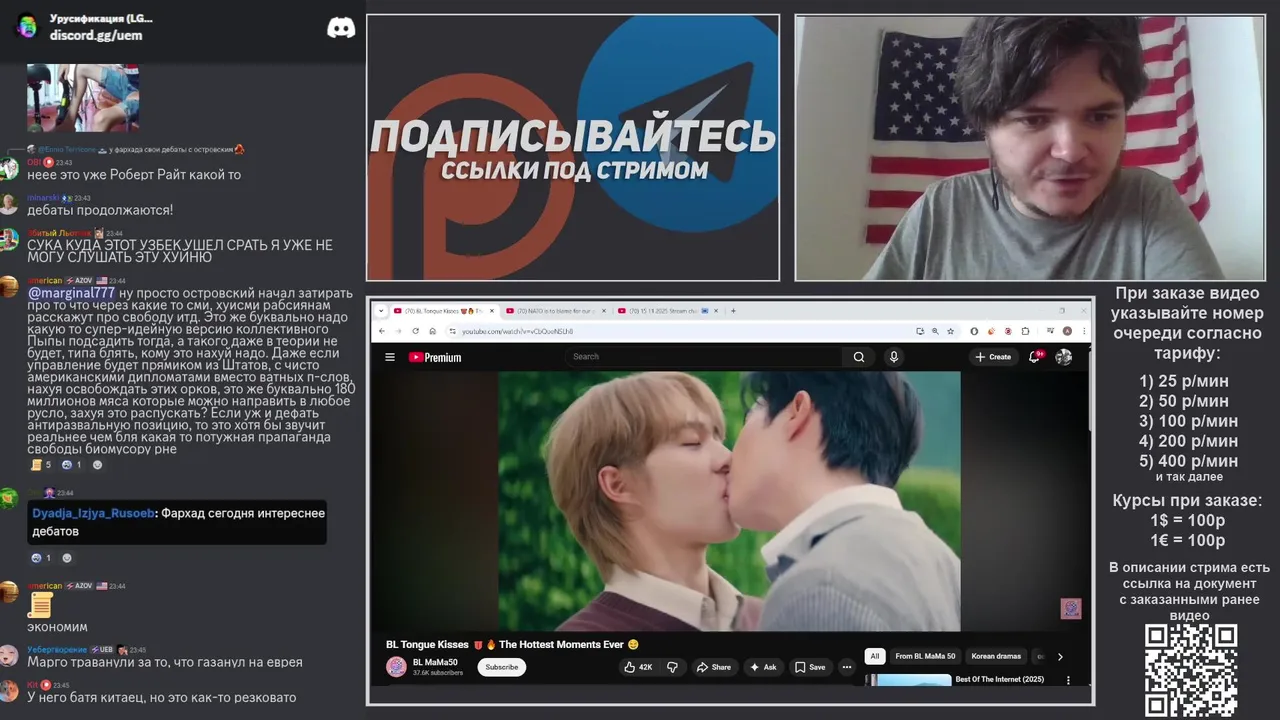Click site info icon beside URL
This screenshot has width=1280, height=720.
pyautogui.click(x=452, y=331)
